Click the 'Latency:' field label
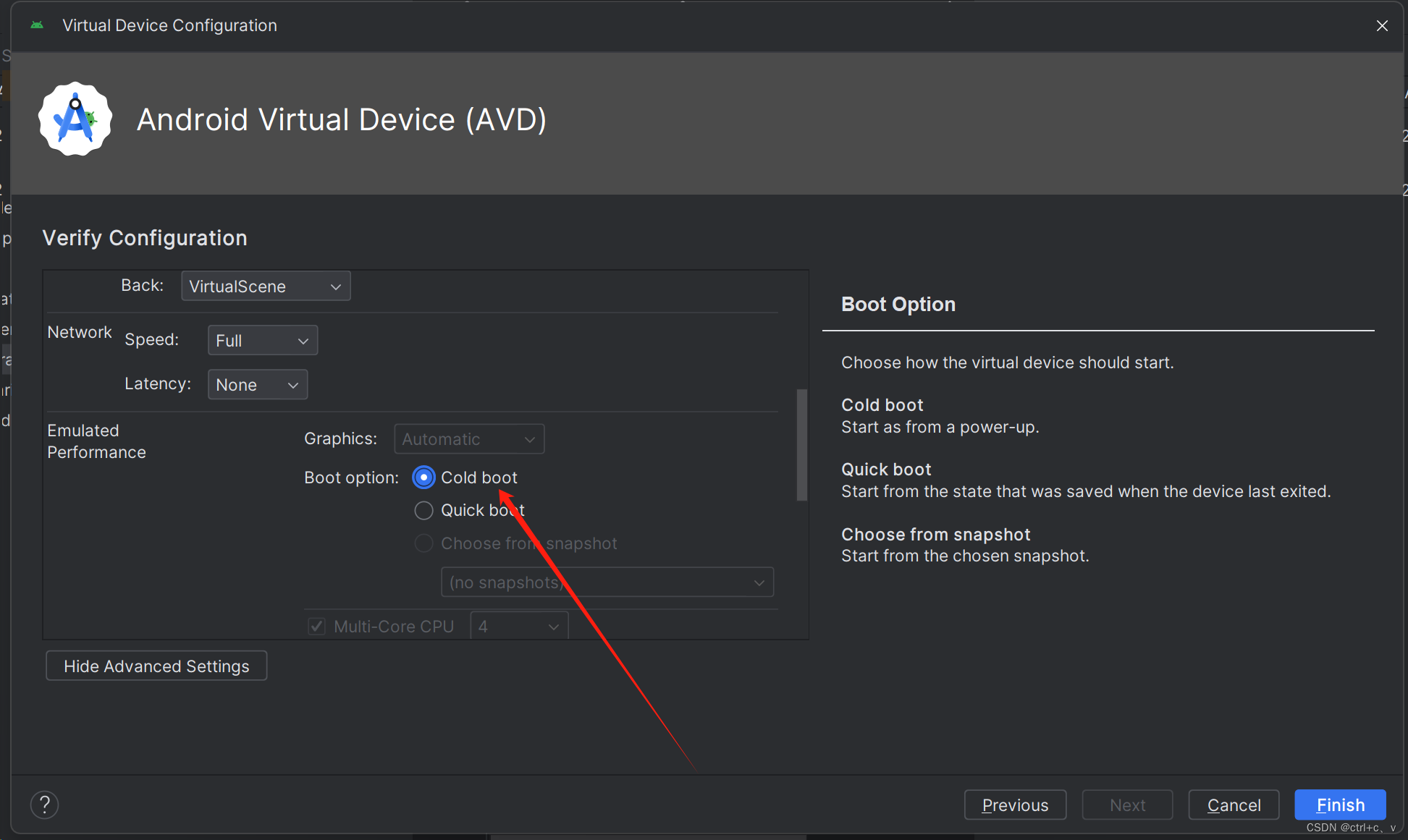 pyautogui.click(x=158, y=383)
